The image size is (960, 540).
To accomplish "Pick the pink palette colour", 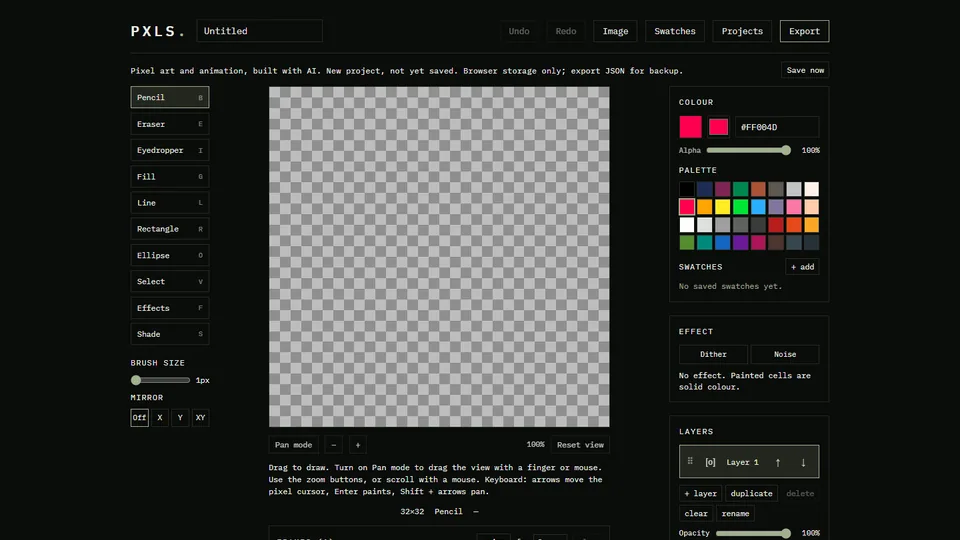I will [x=793, y=207].
